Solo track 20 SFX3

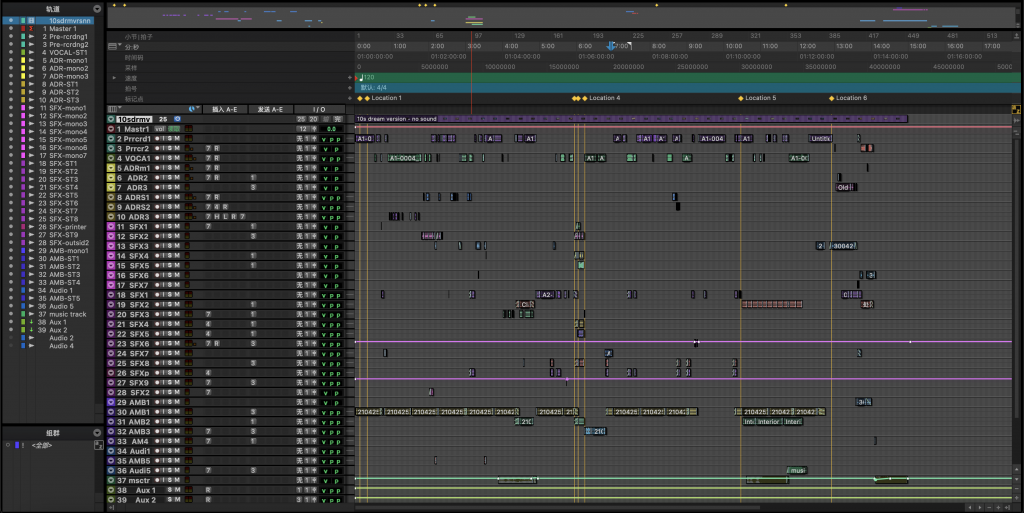(x=170, y=315)
